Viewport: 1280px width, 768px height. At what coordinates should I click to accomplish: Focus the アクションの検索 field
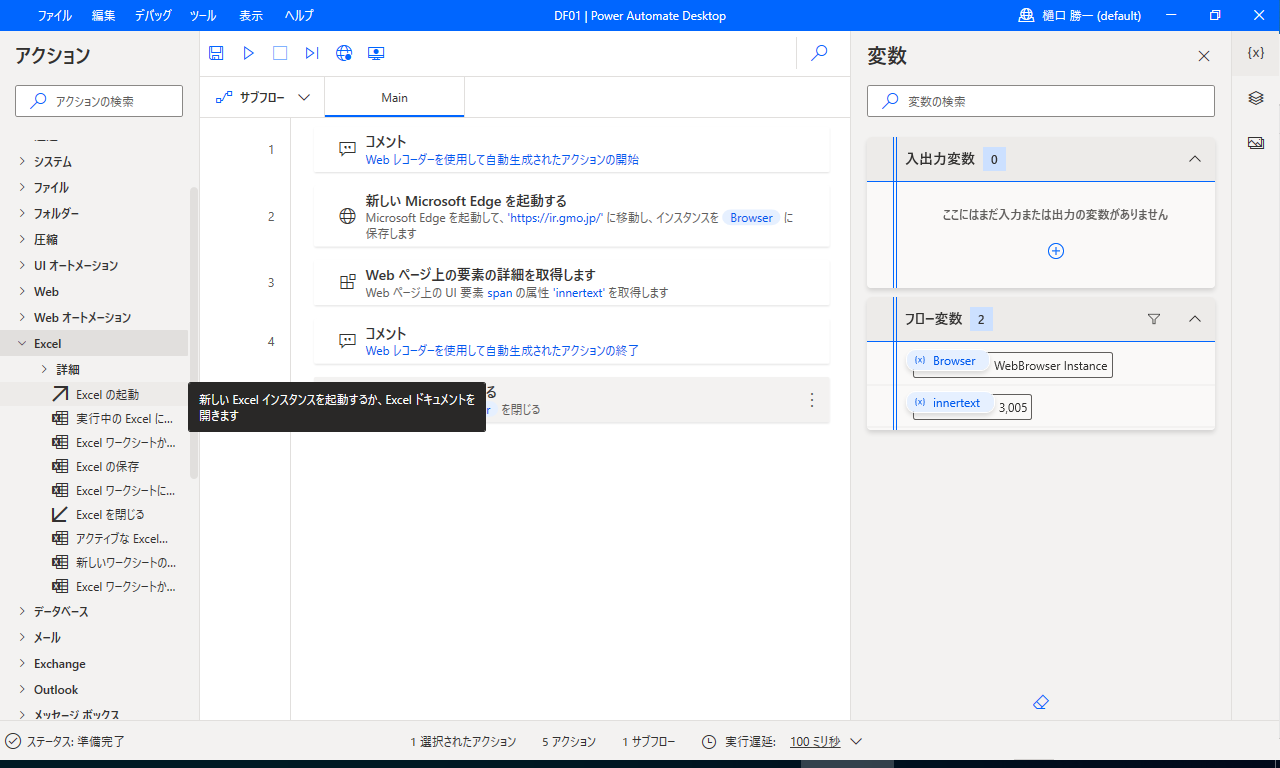click(x=99, y=101)
